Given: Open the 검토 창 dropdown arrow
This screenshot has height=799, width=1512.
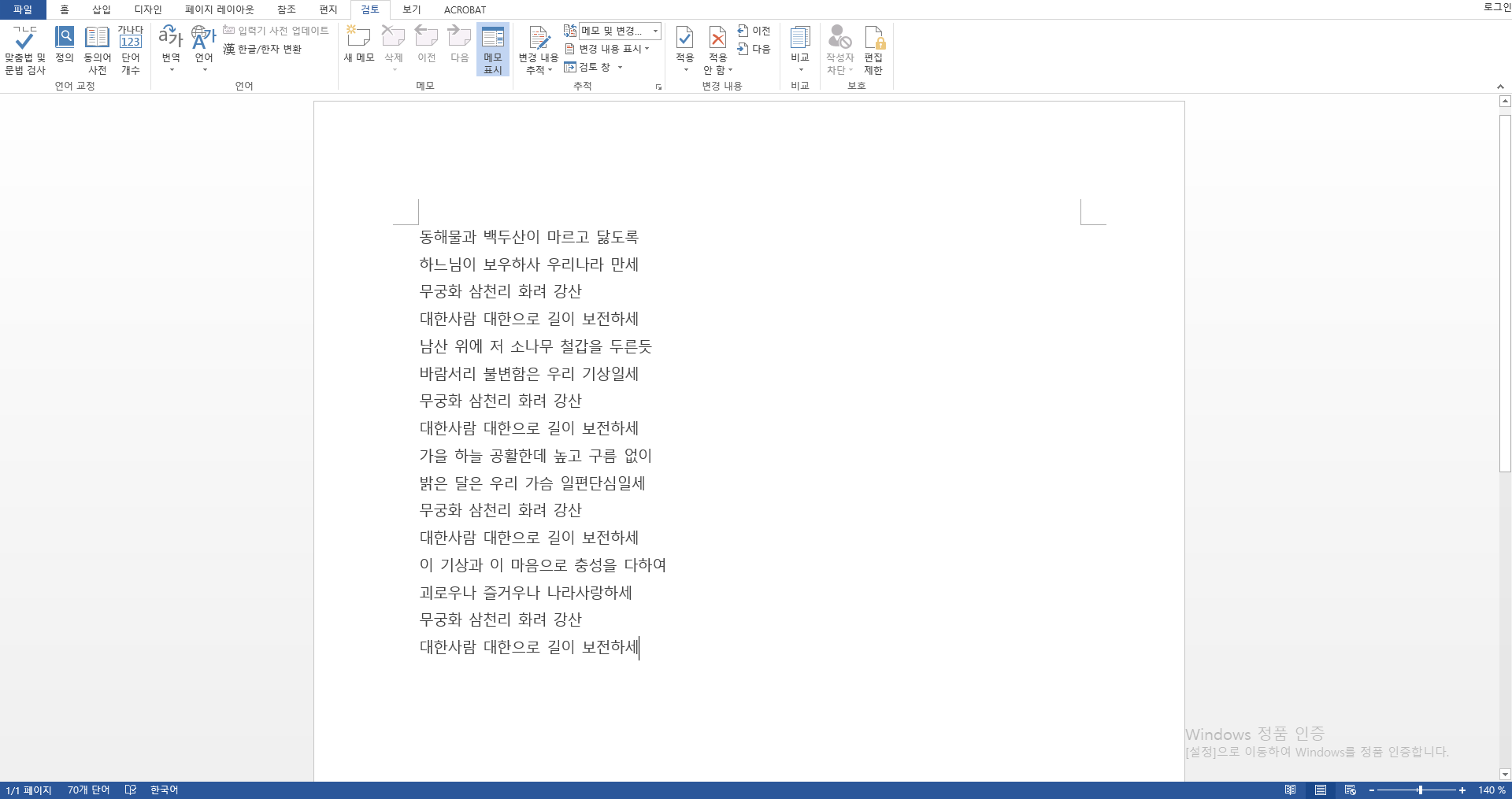Looking at the screenshot, I should point(621,67).
